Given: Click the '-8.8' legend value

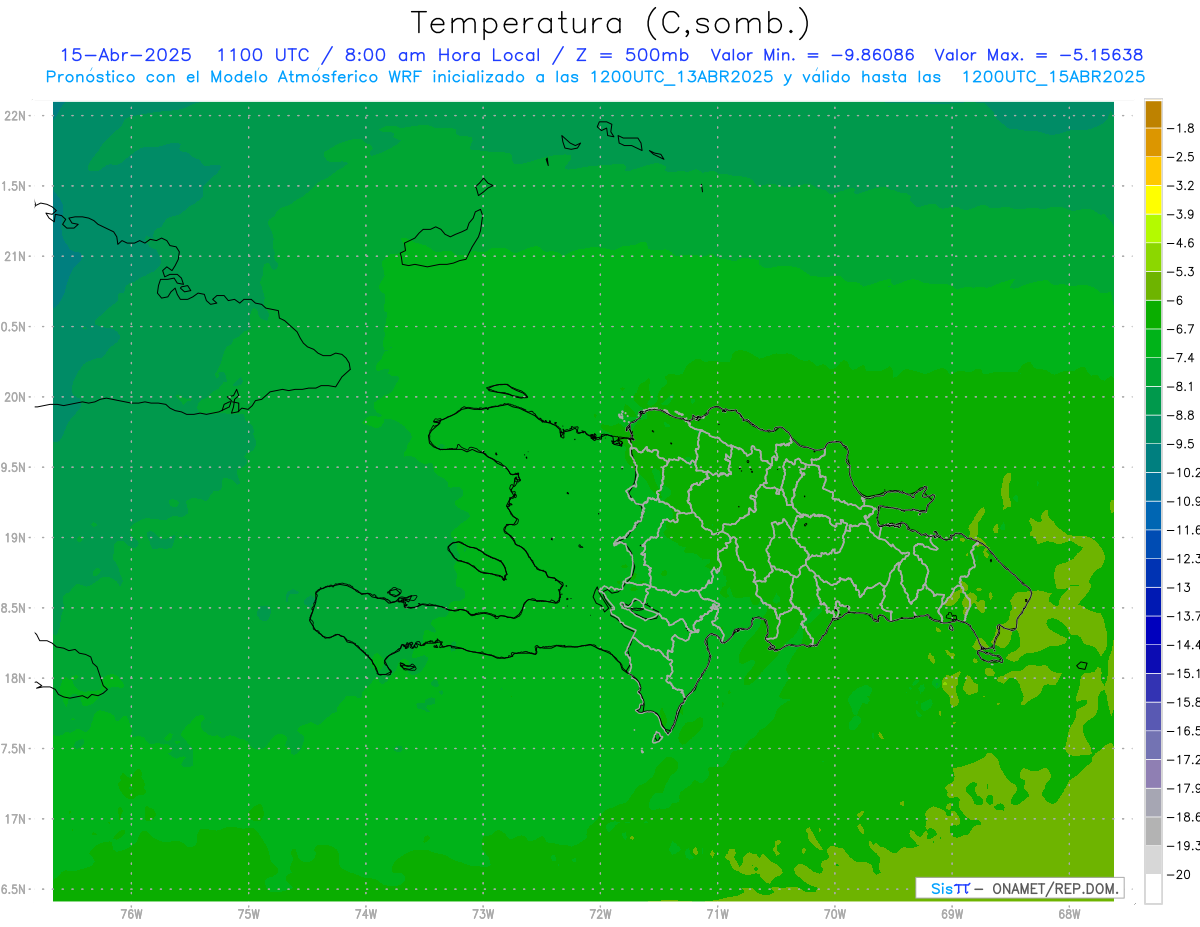Looking at the screenshot, I should click(x=1181, y=415).
